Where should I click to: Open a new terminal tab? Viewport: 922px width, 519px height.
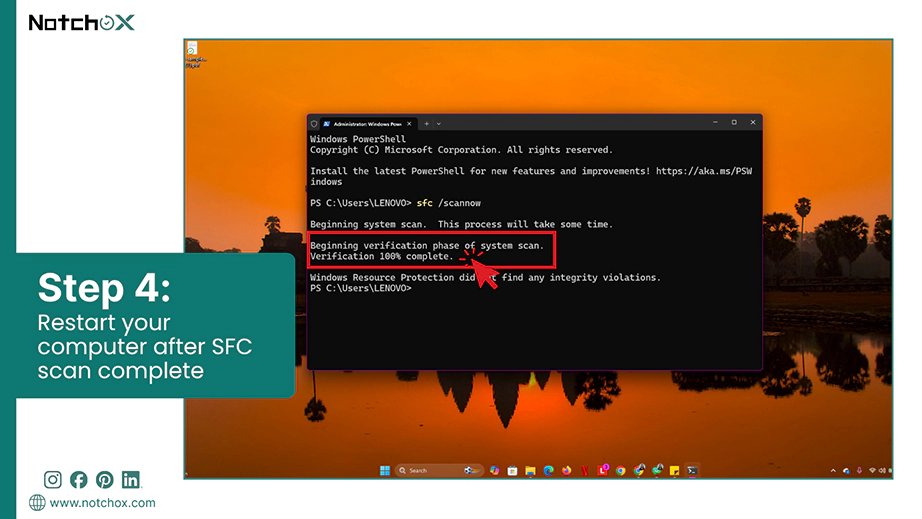[x=427, y=124]
